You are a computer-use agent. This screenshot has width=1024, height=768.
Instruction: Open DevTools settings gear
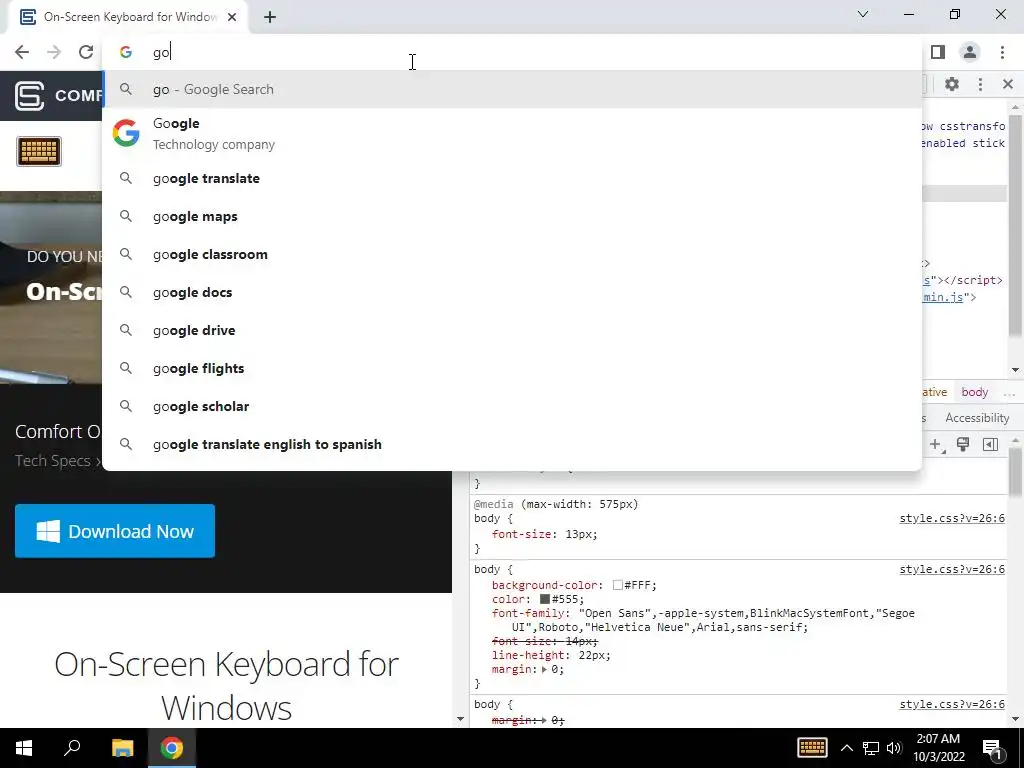pyautogui.click(x=952, y=84)
